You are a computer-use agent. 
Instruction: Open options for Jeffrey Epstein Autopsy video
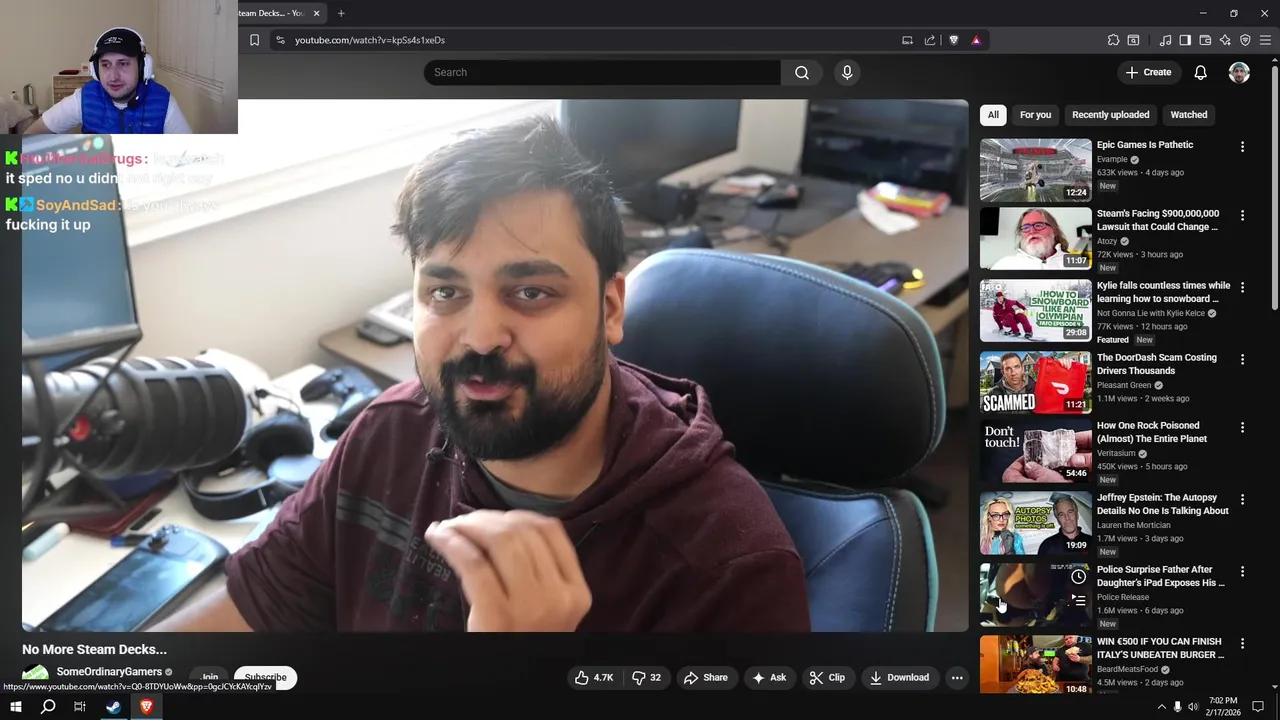(x=1242, y=499)
